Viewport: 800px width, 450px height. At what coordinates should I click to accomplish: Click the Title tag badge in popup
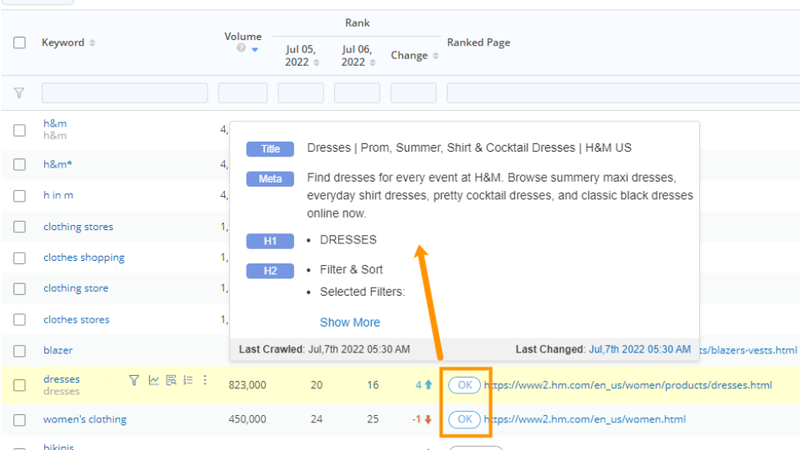click(270, 149)
